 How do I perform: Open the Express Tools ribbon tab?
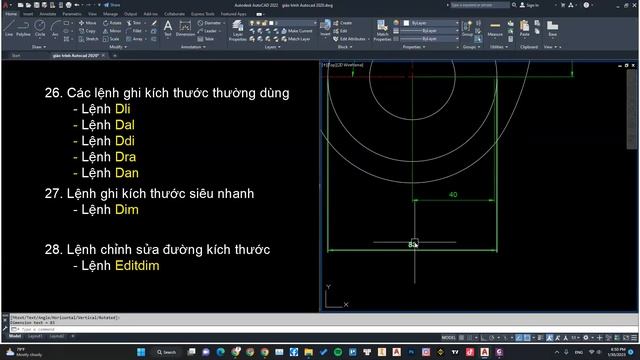[202, 14]
